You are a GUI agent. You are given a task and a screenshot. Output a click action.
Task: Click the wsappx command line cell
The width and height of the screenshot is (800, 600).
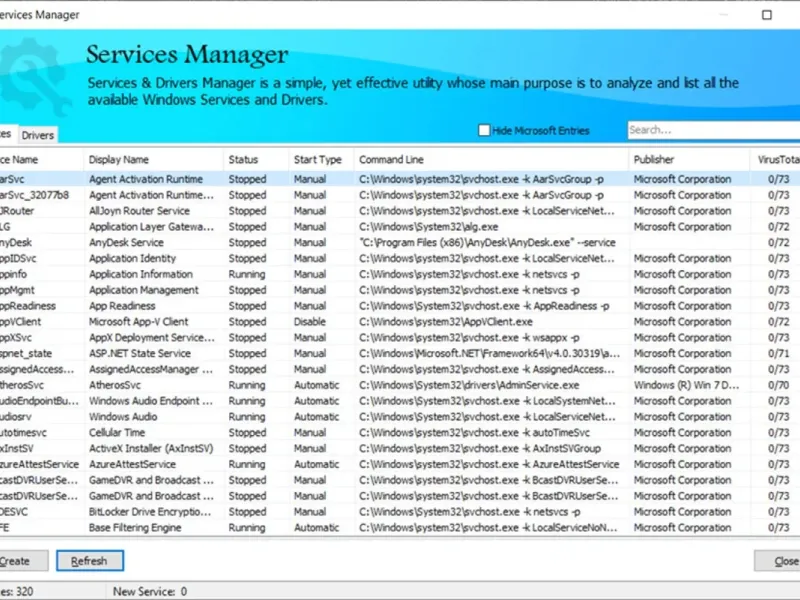pyautogui.click(x=469, y=337)
